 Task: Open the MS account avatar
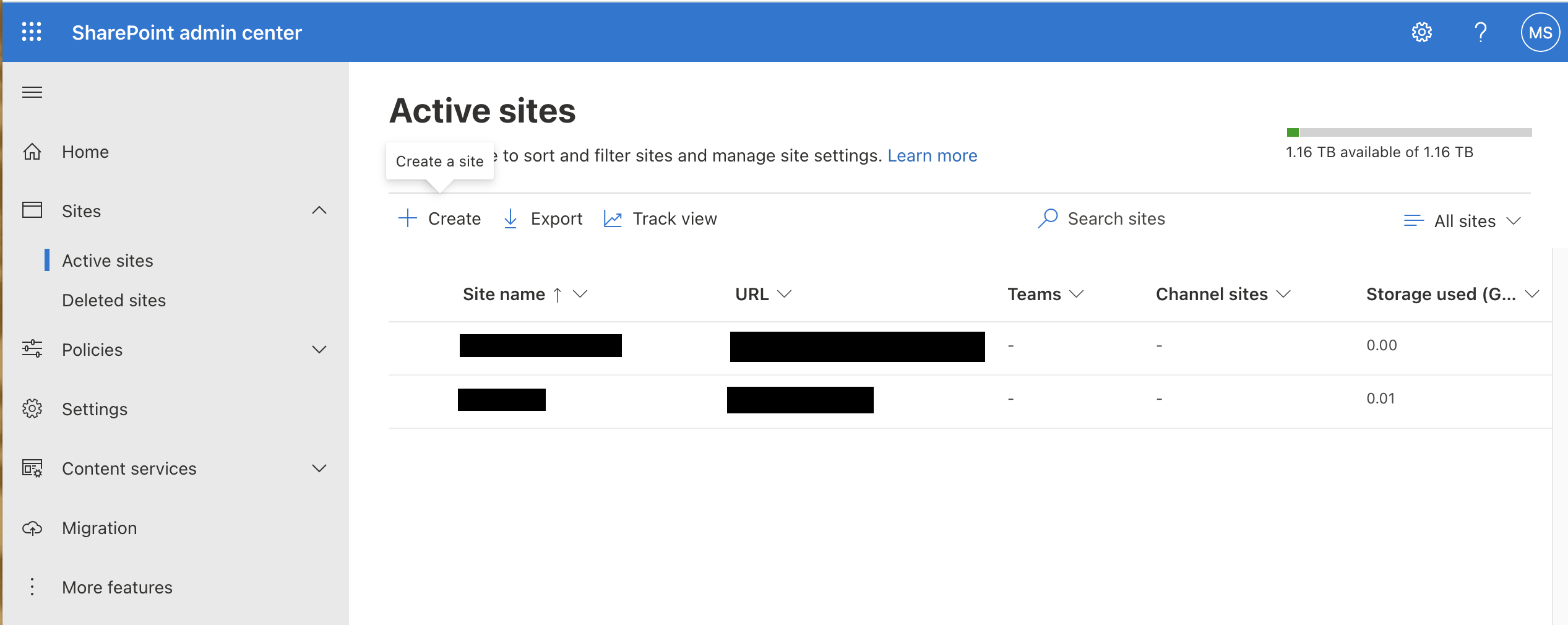[x=1540, y=33]
